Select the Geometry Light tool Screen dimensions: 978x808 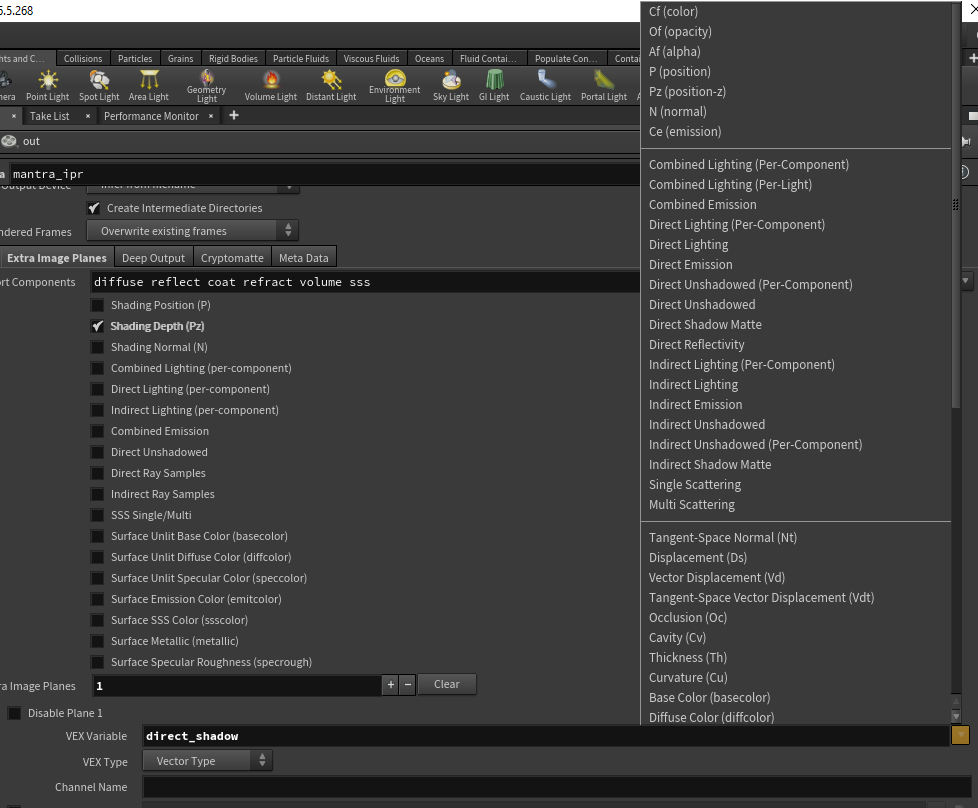coord(207,85)
